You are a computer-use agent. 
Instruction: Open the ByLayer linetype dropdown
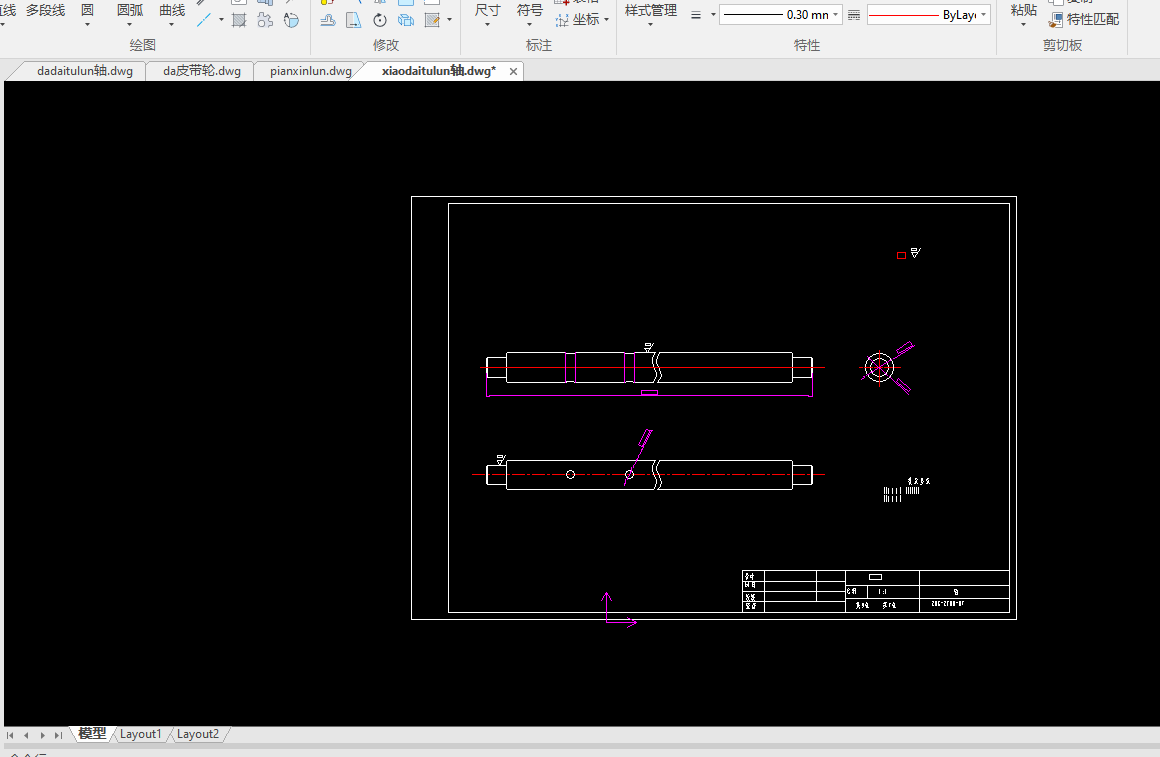[x=984, y=15]
